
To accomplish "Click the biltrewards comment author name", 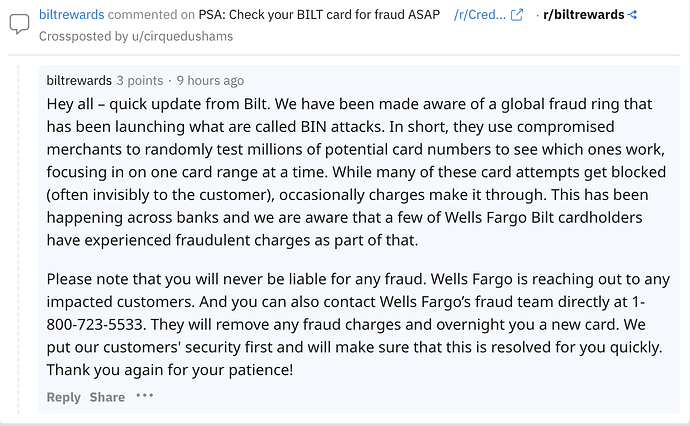I will (79, 81).
